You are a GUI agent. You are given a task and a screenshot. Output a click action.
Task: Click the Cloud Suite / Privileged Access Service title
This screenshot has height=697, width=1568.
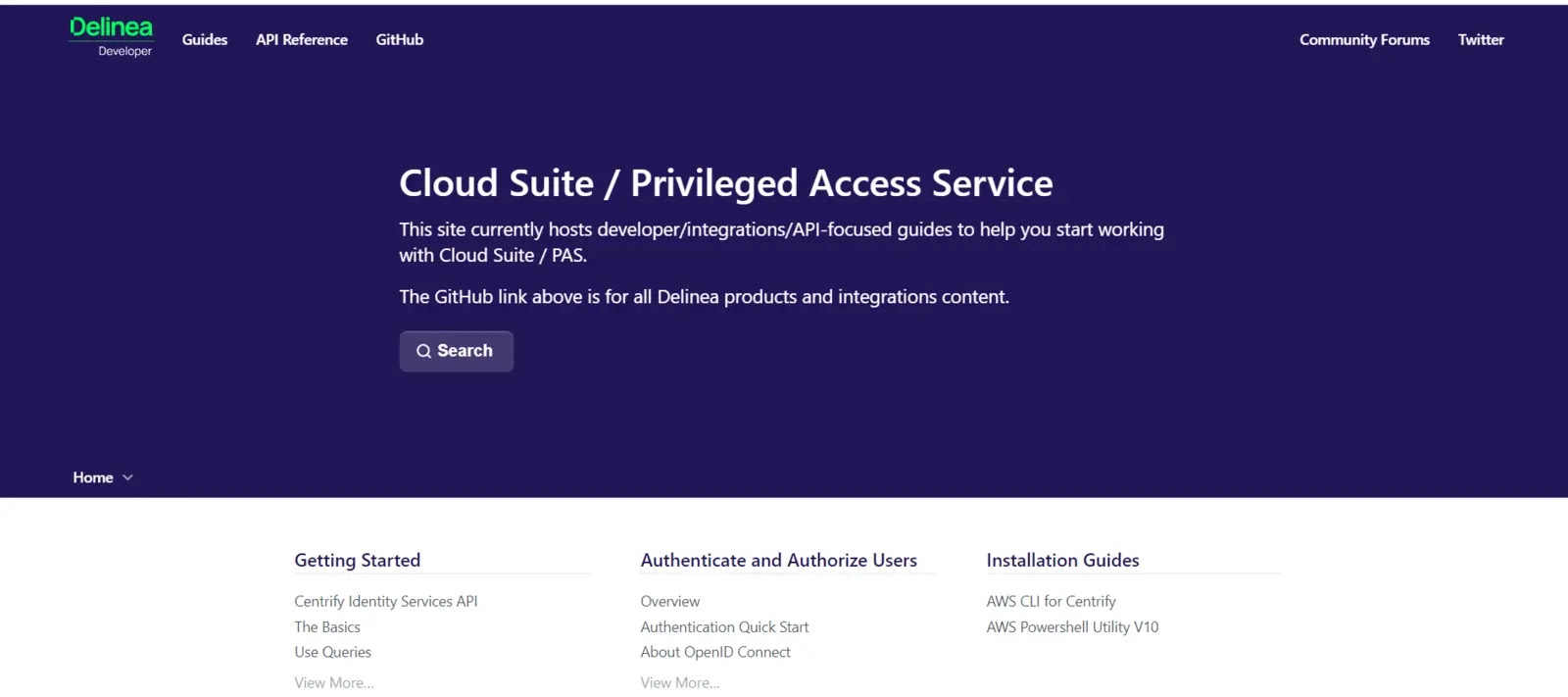(726, 183)
